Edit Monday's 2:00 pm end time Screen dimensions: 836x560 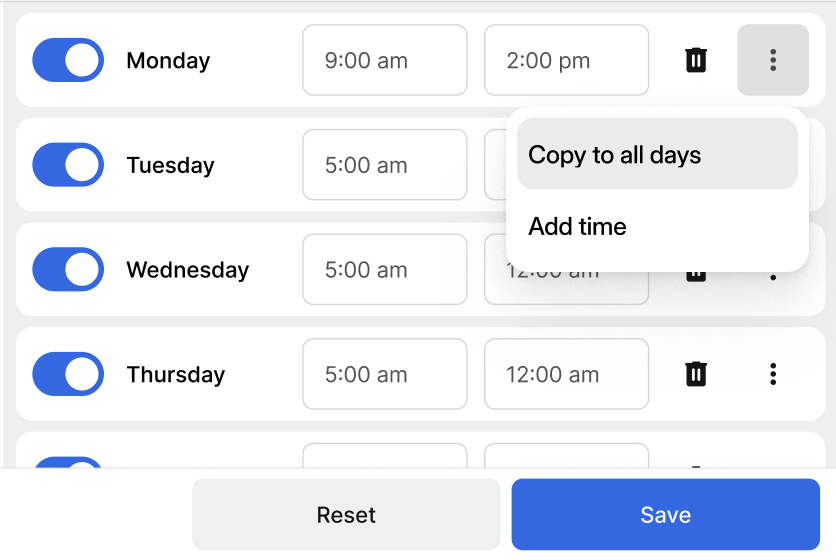pyautogui.click(x=566, y=60)
